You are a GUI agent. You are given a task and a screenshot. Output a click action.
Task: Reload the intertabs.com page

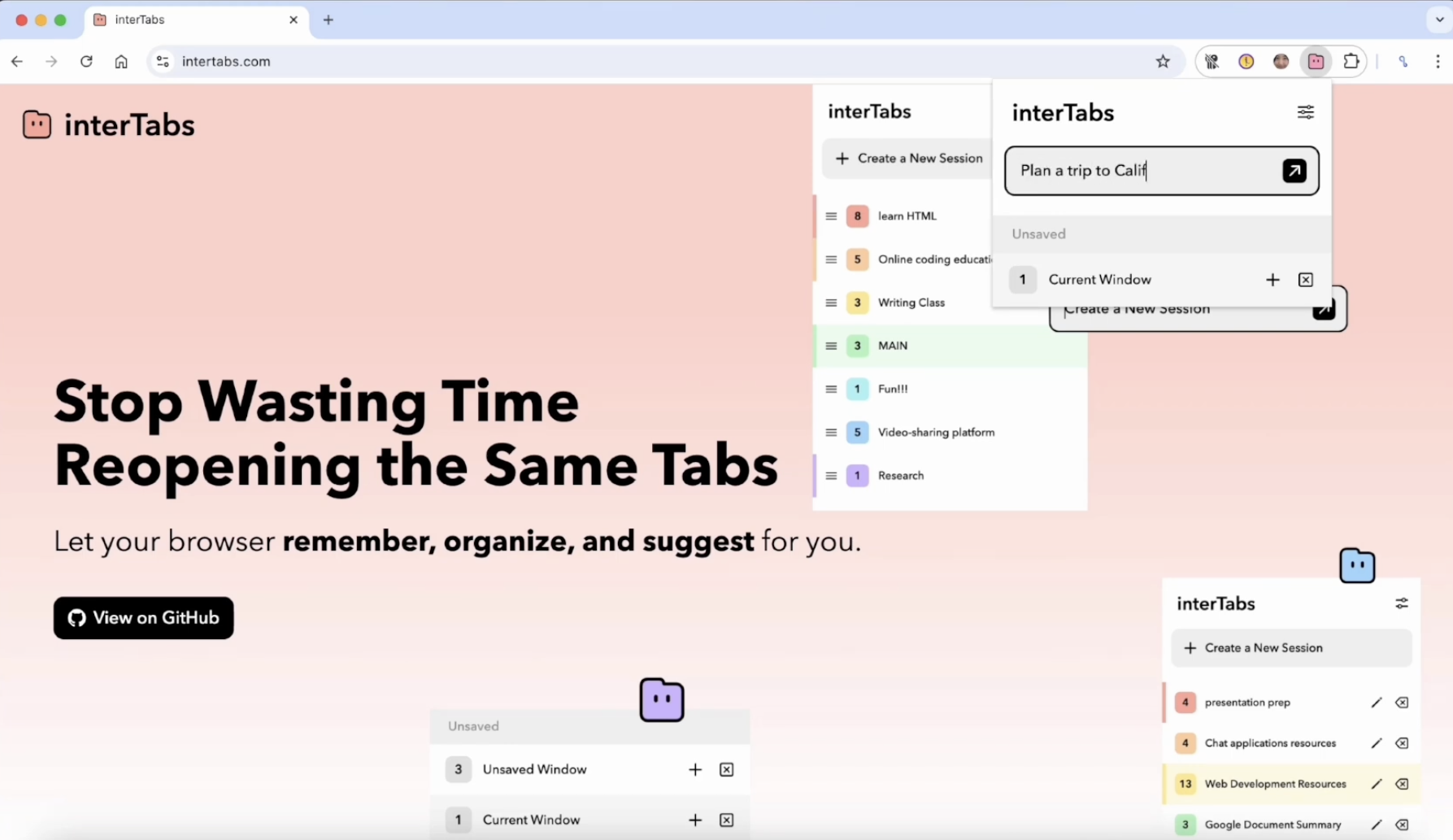pyautogui.click(x=86, y=62)
